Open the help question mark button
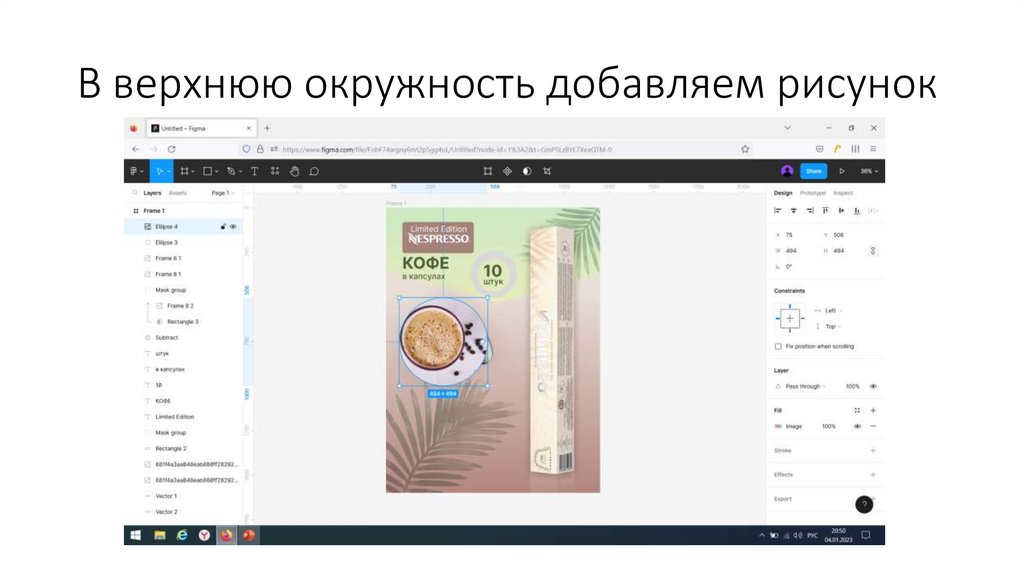 point(864,504)
